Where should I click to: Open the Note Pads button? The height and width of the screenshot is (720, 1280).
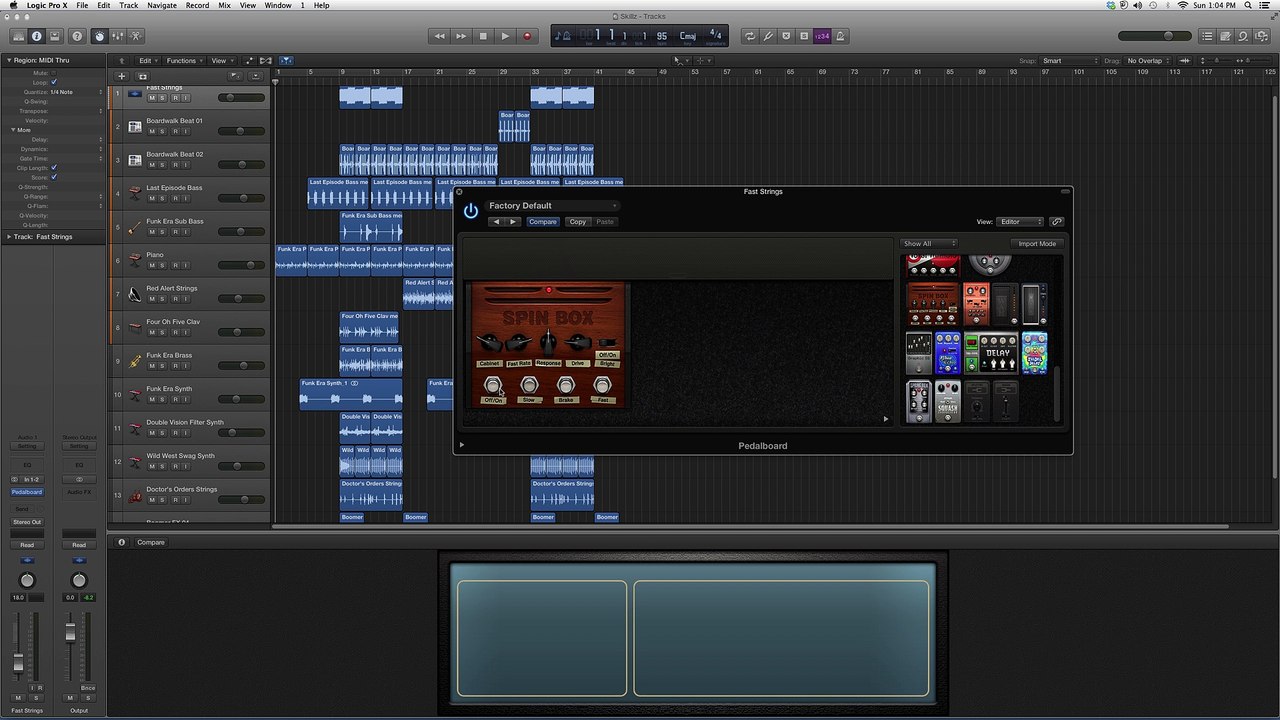coord(1225,36)
